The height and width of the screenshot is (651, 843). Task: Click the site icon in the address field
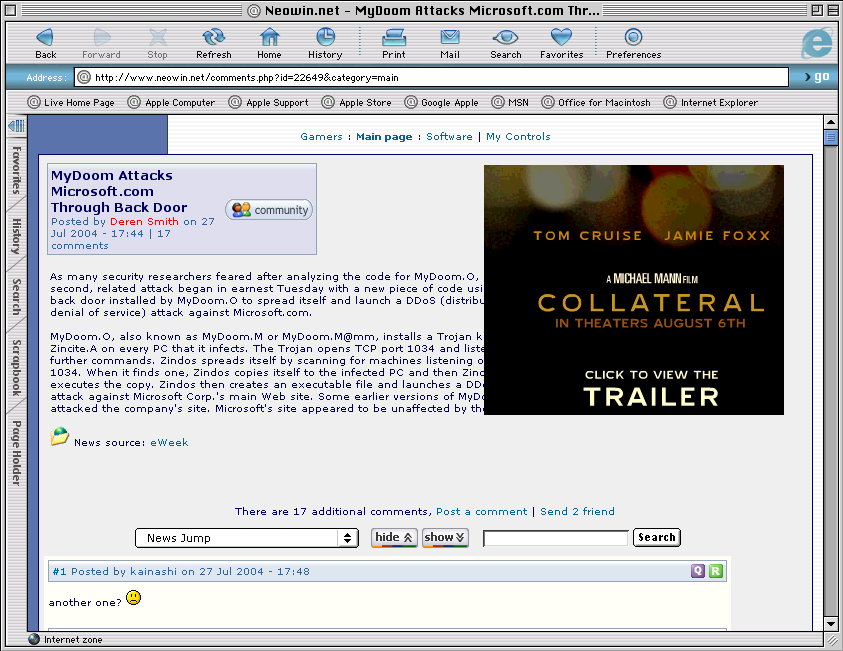click(83, 77)
